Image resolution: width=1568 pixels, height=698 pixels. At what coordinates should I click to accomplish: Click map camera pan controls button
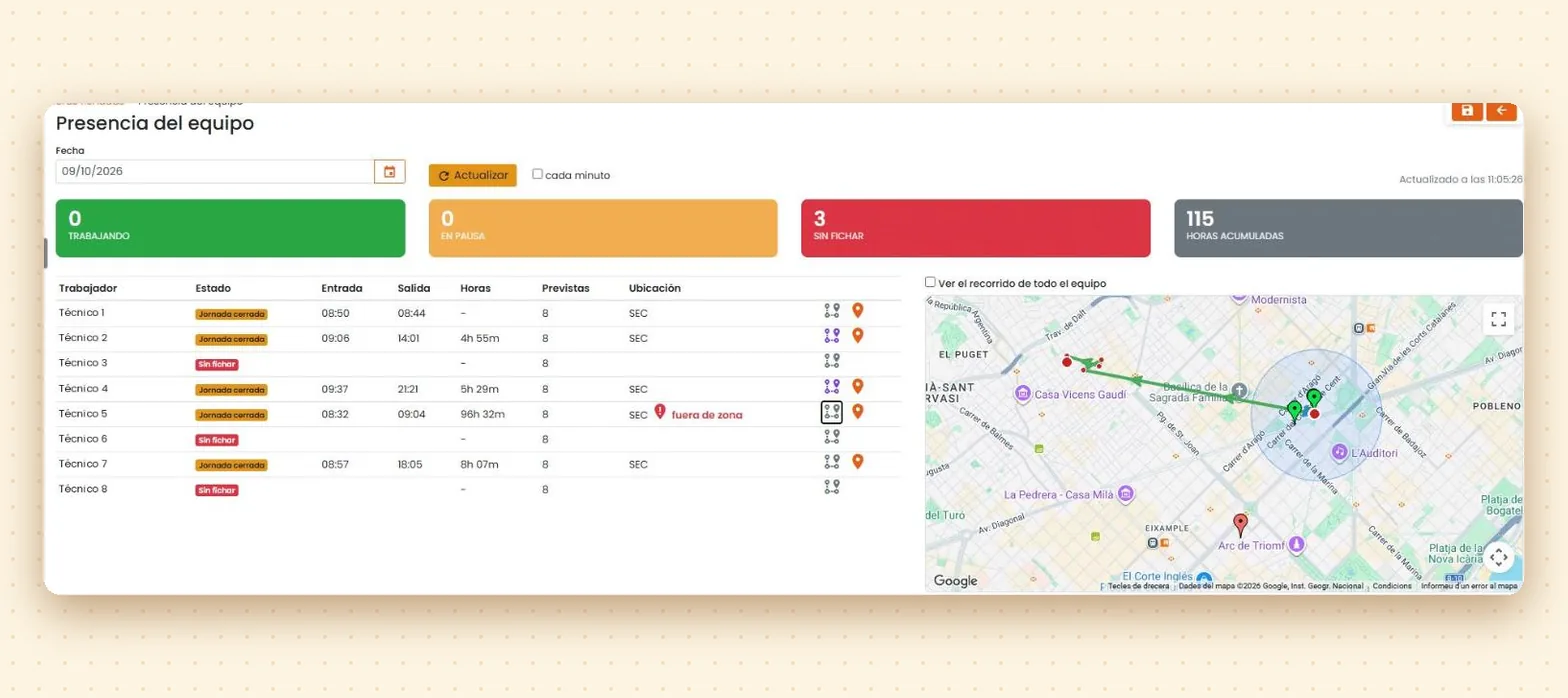coord(1498,557)
